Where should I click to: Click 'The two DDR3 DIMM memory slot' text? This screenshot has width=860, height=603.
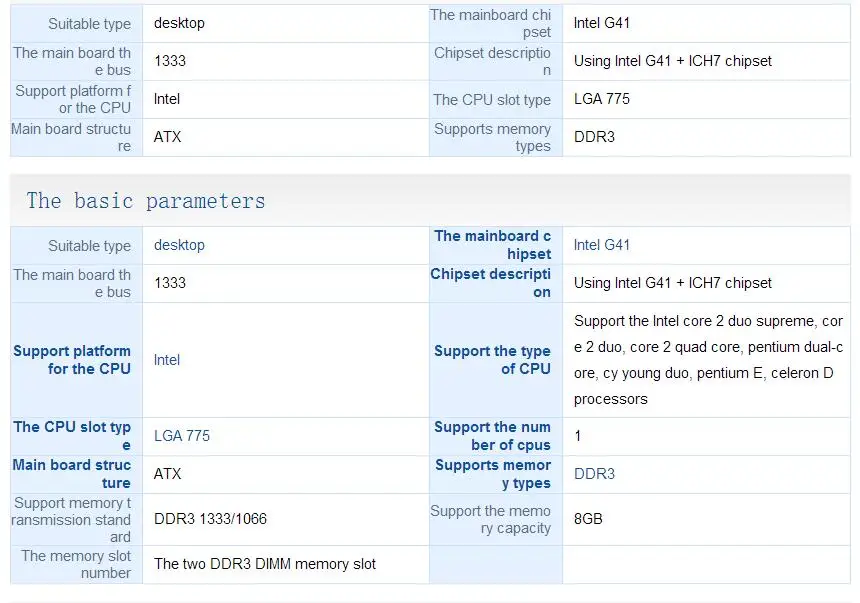click(x=265, y=563)
